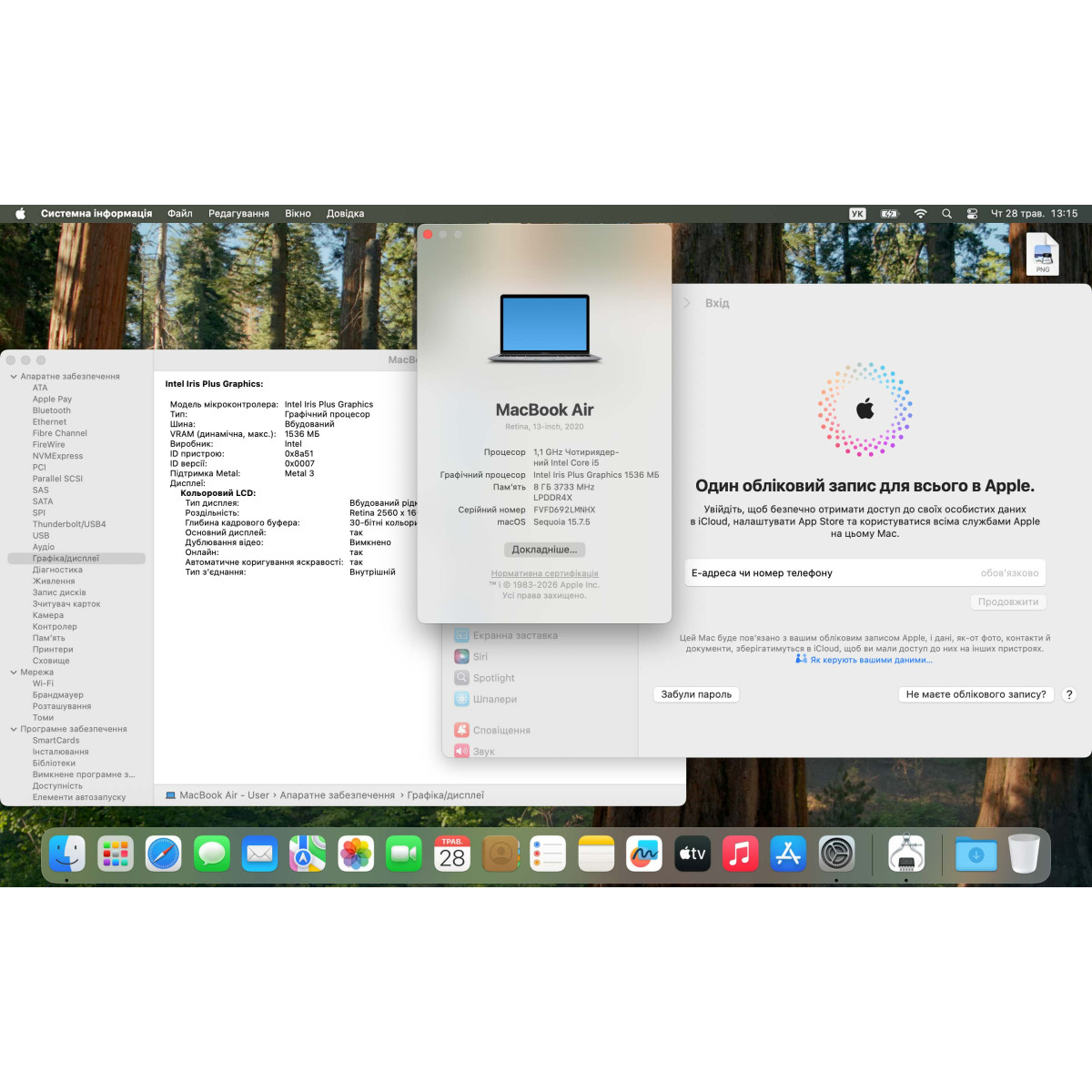
Task: Open Launchpad in the Dock
Action: coord(116,854)
